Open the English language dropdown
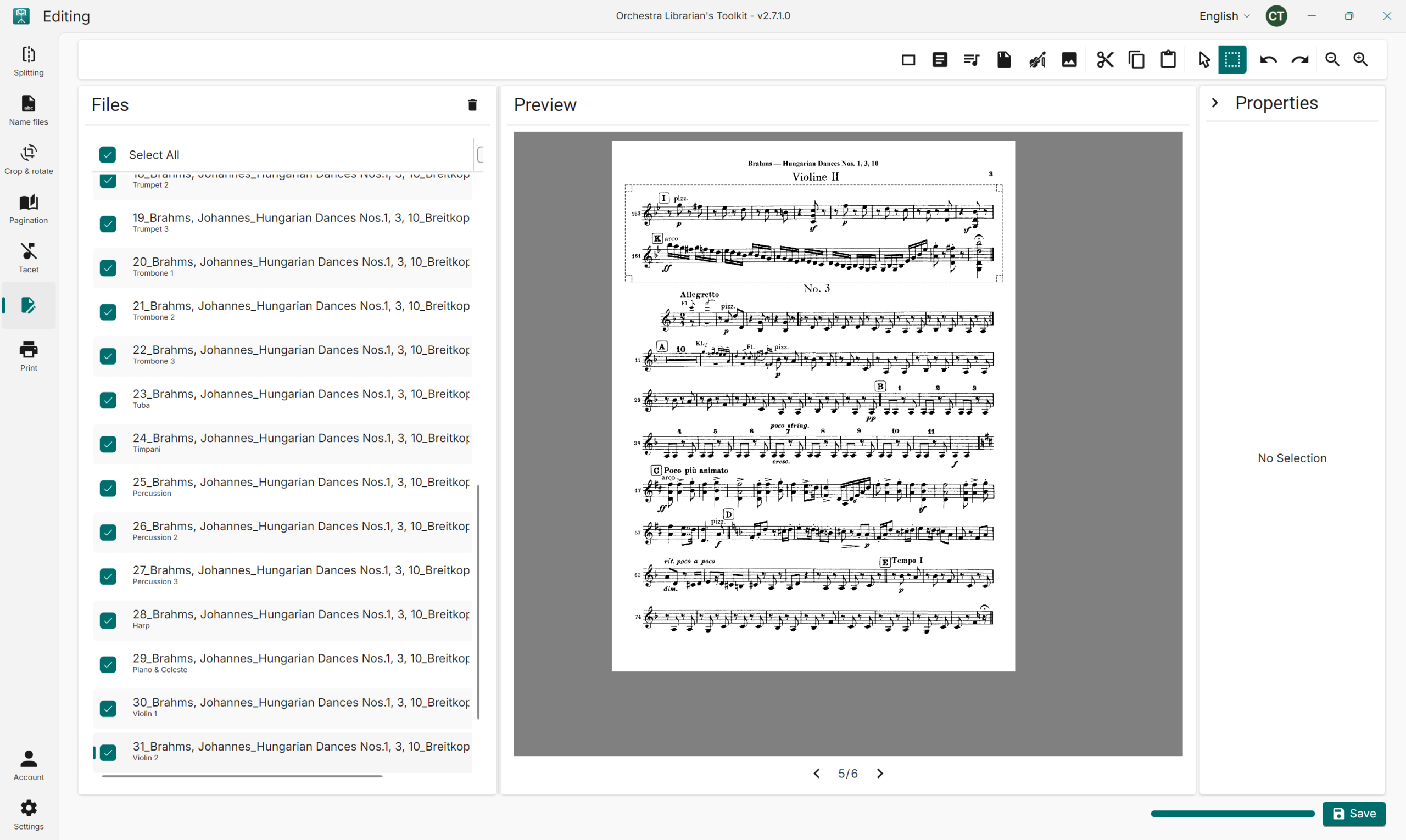 (1224, 16)
